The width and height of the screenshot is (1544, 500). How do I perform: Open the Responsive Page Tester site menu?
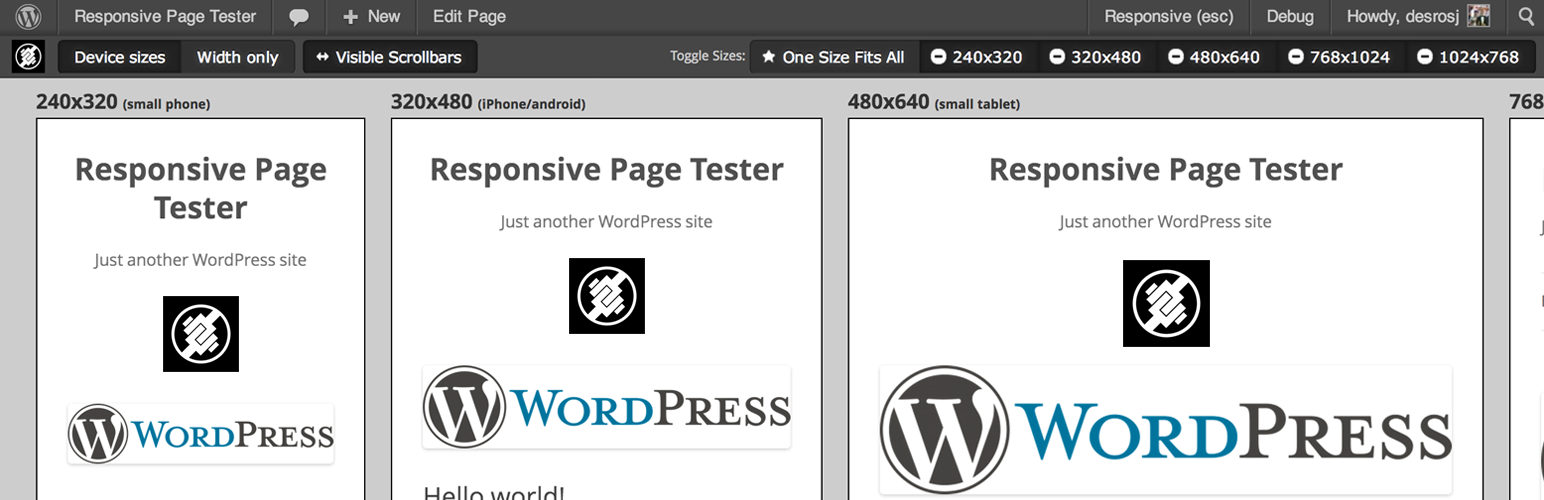tap(165, 16)
